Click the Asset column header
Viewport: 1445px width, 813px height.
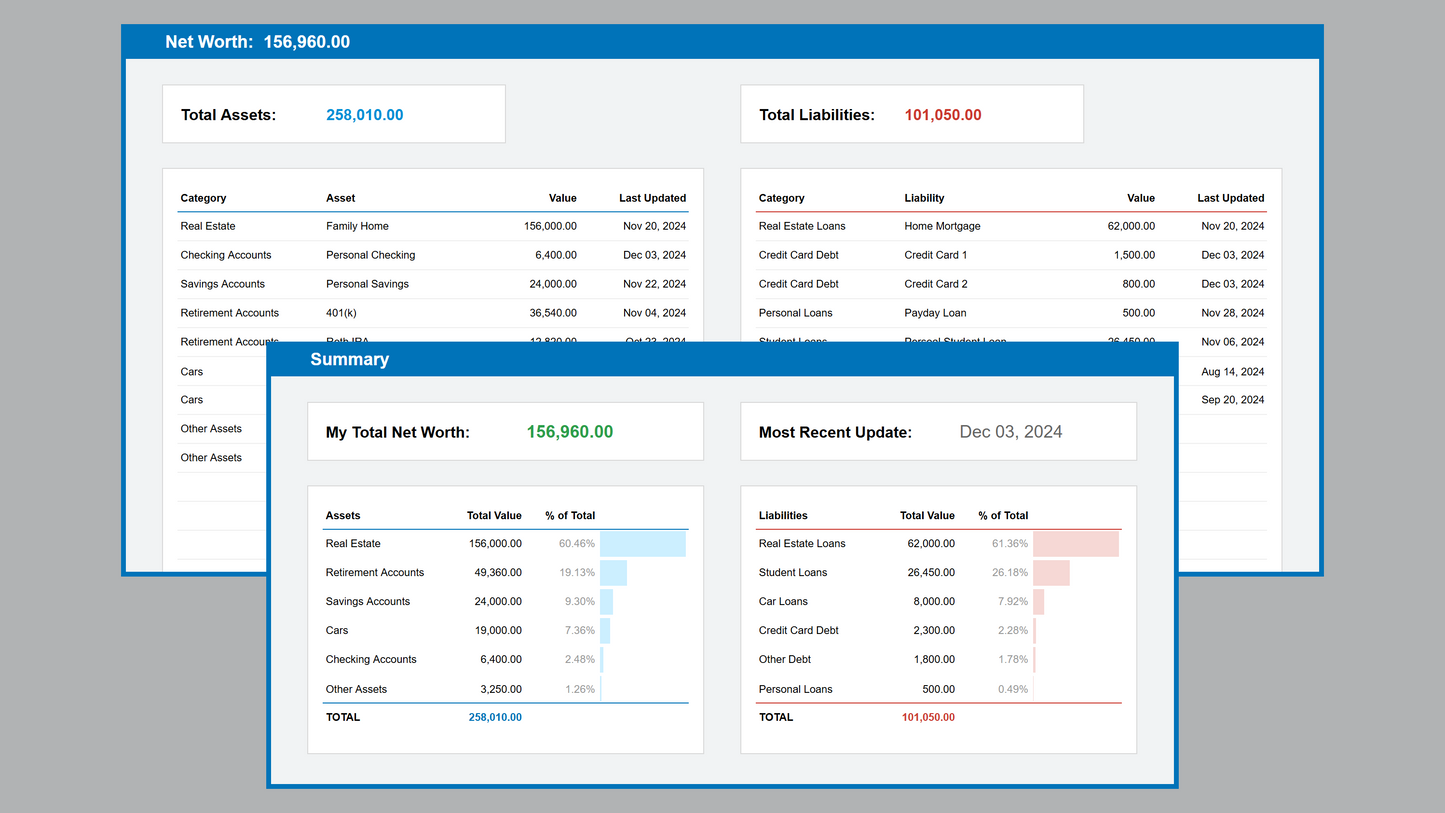[x=341, y=198]
